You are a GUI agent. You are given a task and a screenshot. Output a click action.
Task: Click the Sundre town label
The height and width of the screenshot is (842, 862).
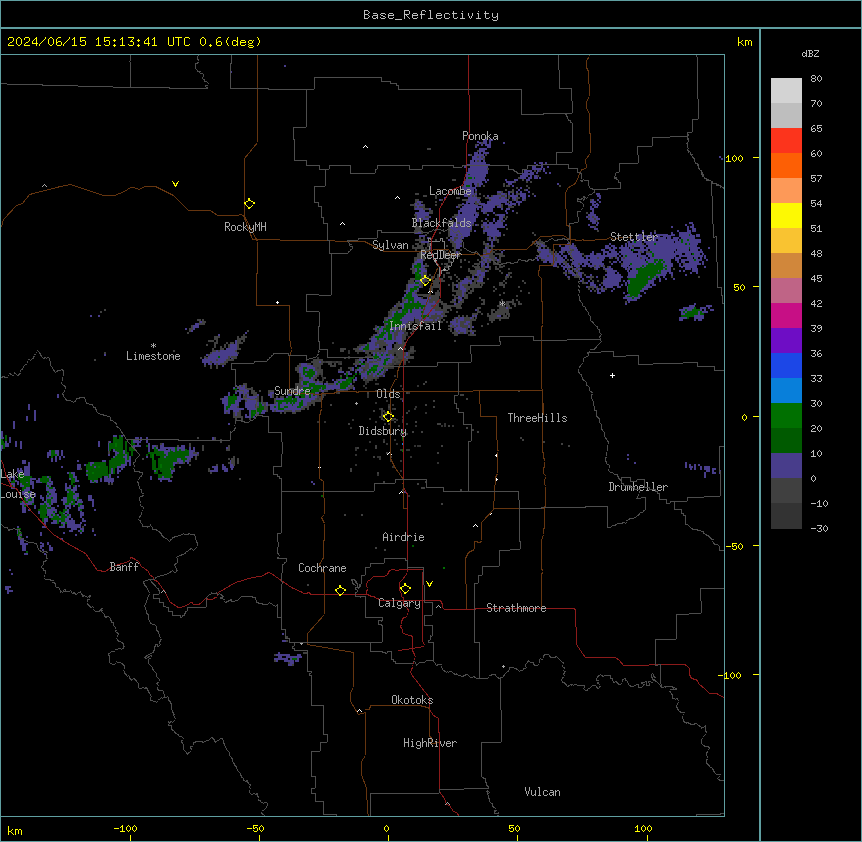(292, 391)
